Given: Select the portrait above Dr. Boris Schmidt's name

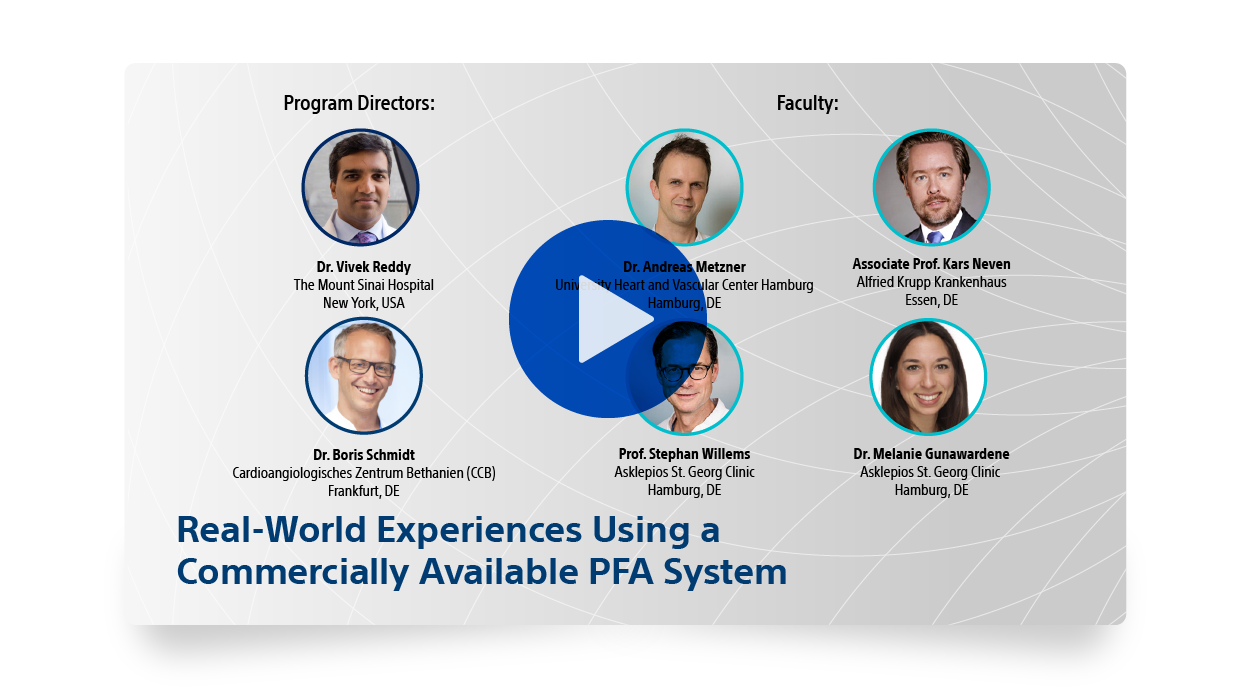Looking at the screenshot, I should 363,376.
